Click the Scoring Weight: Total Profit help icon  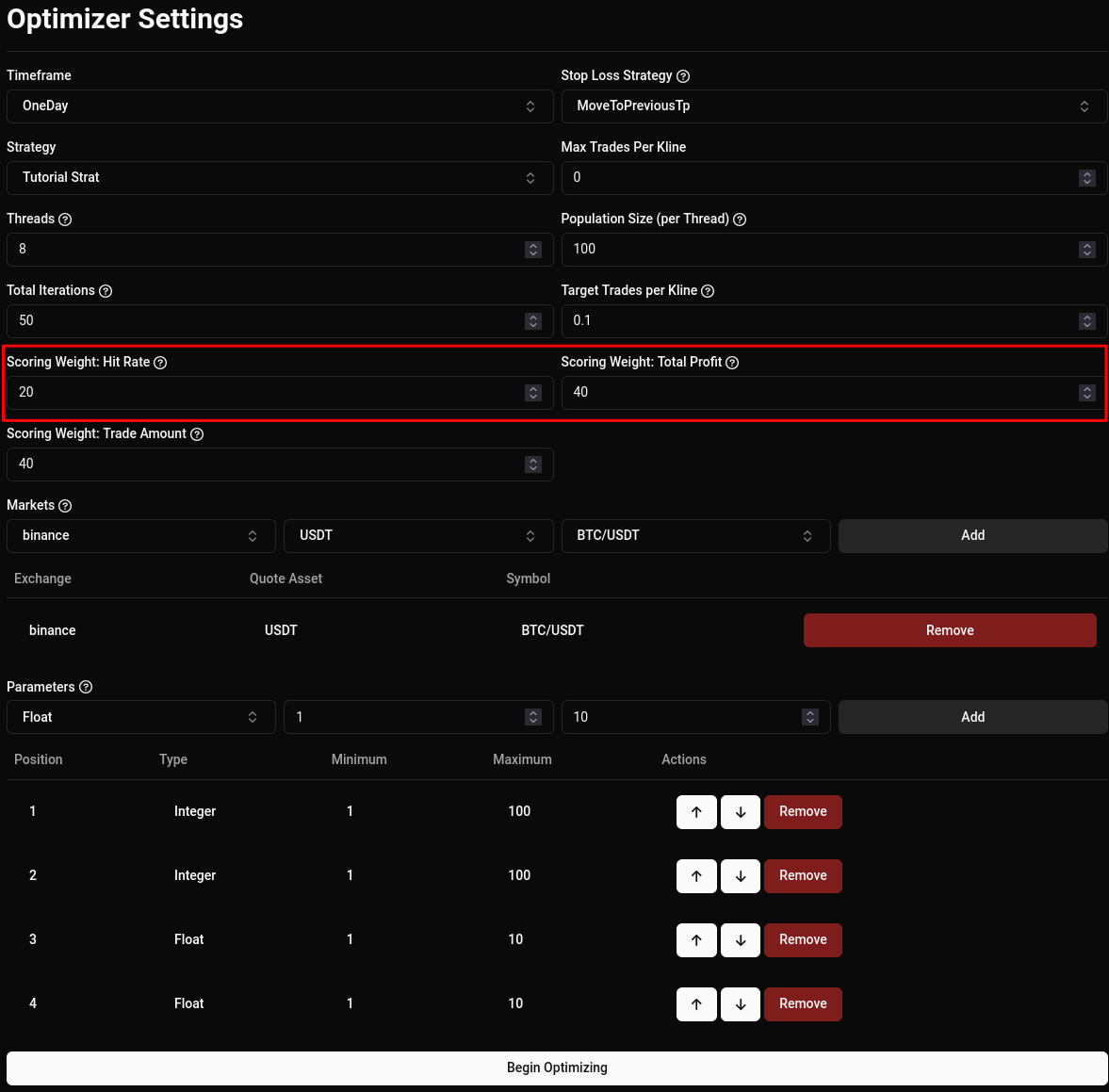(732, 362)
